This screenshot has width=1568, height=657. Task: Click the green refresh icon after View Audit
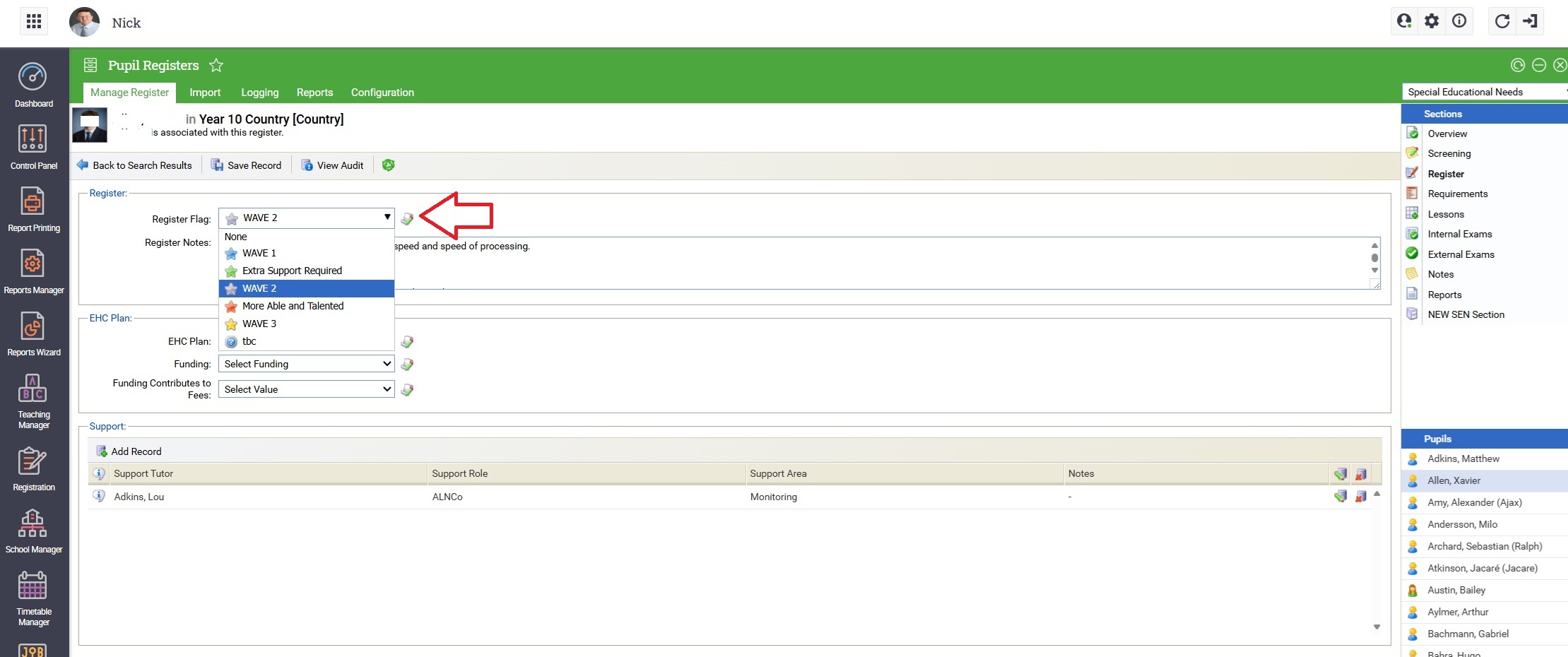[x=388, y=165]
